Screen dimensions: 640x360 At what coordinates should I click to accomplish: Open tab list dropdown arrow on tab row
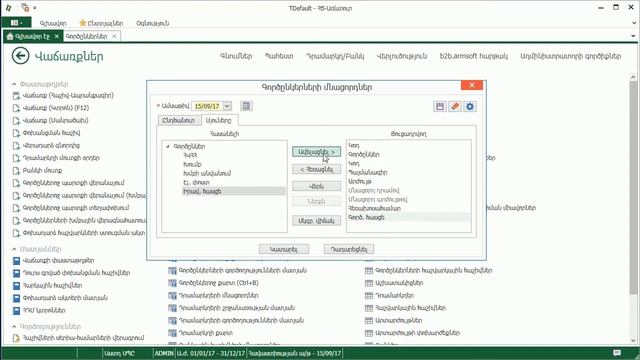point(633,36)
